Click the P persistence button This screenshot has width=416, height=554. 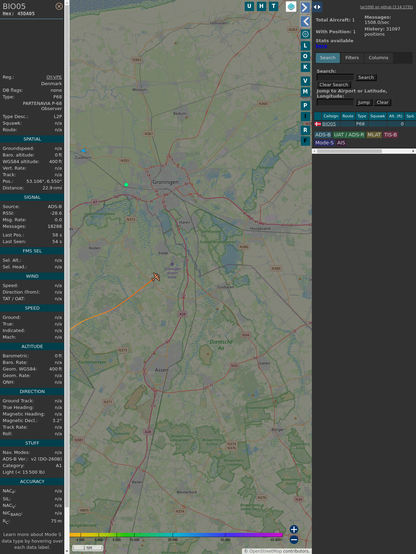[305, 105]
